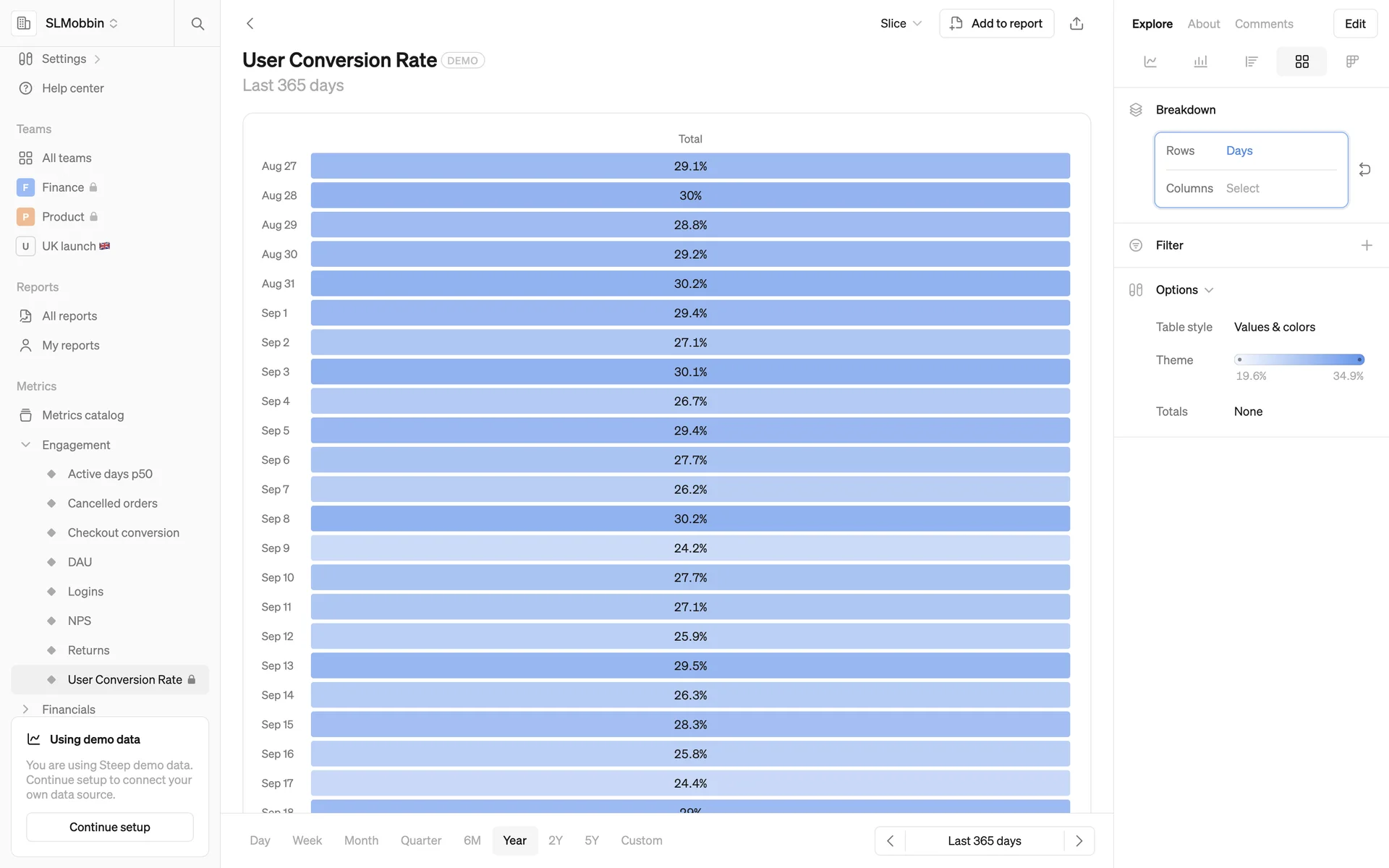1389x868 pixels.
Task: Click the share/export icon
Action: pos(1076,23)
